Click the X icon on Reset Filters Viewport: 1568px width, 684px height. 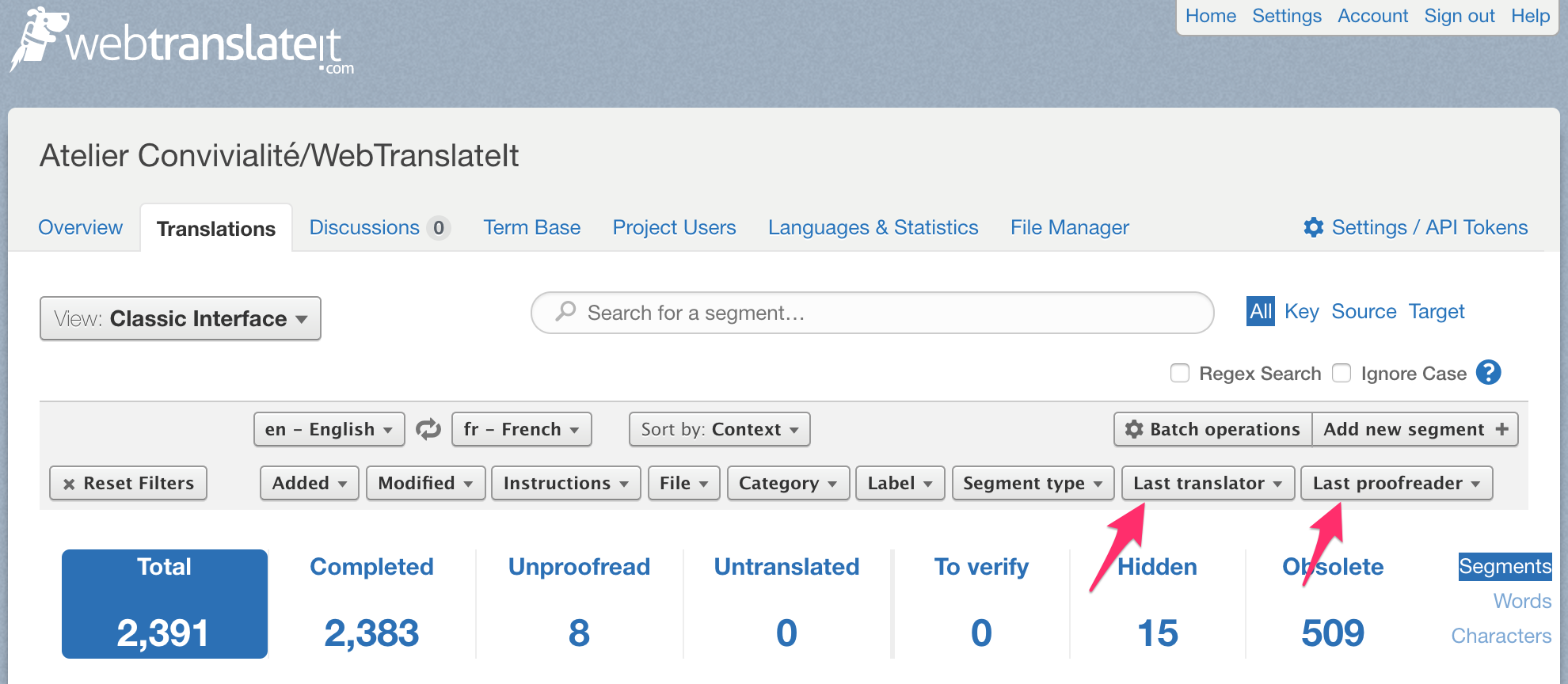coord(69,484)
